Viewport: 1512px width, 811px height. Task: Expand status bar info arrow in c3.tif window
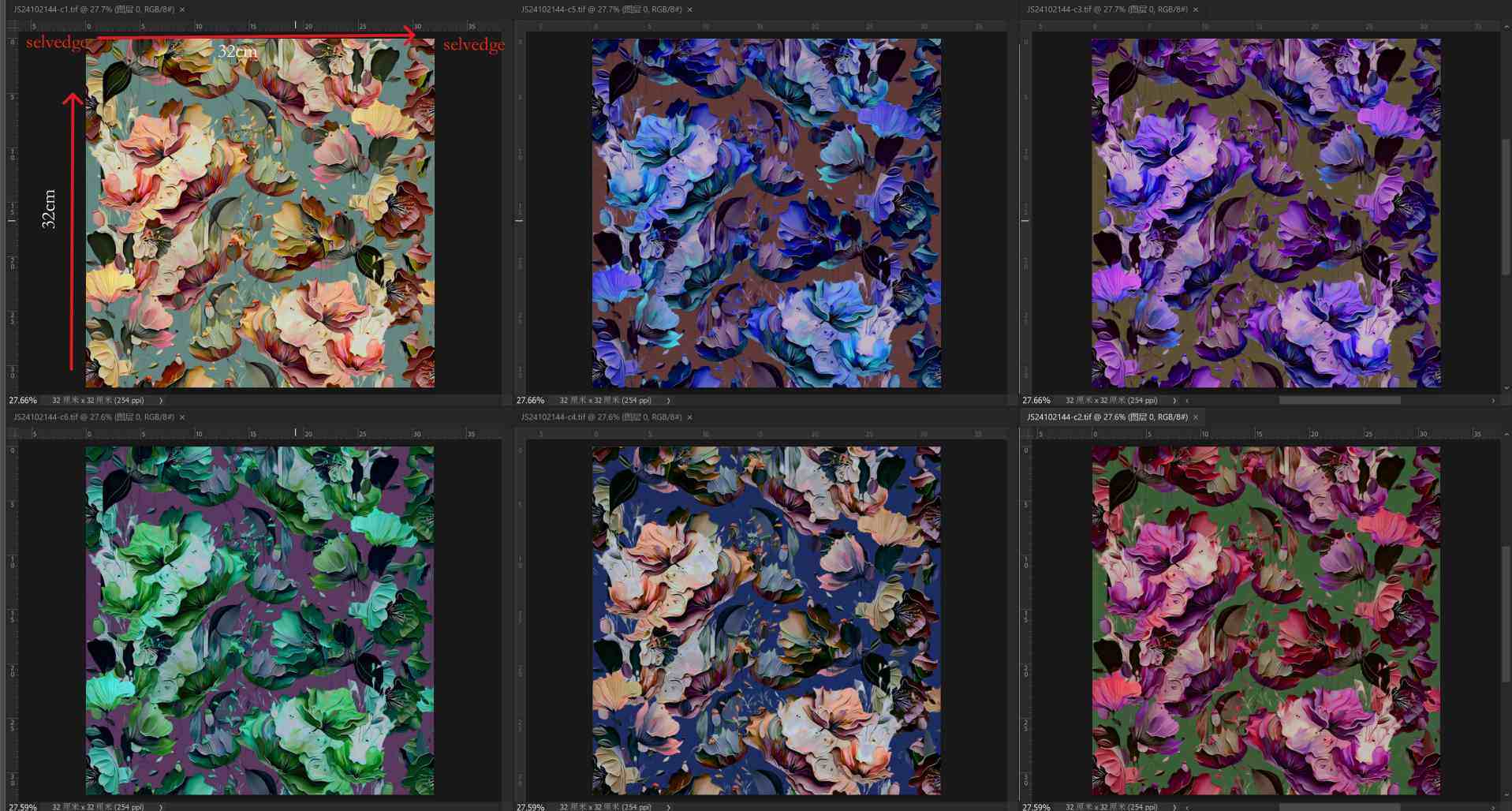pyautogui.click(x=1174, y=400)
